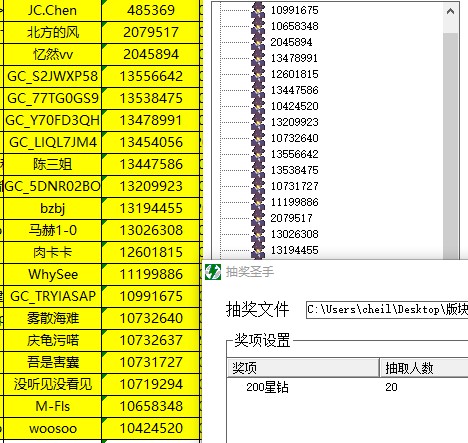
Task: Click the 奖项 column header
Action: 303,368
